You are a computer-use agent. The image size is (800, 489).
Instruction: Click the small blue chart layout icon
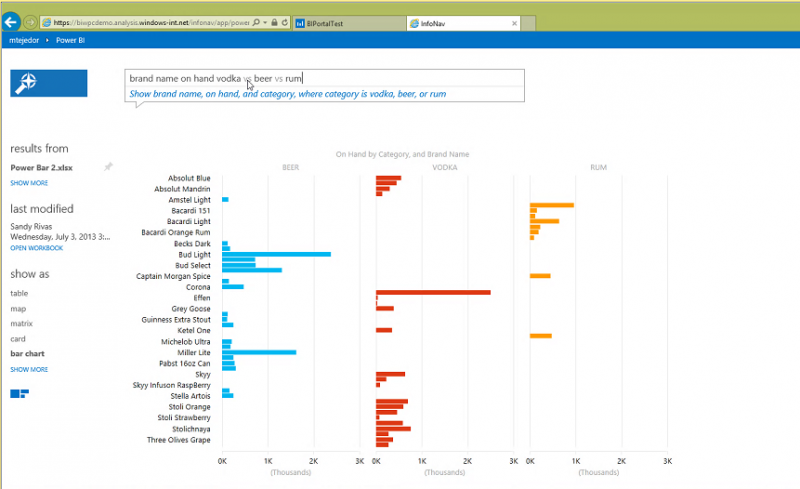[19, 394]
